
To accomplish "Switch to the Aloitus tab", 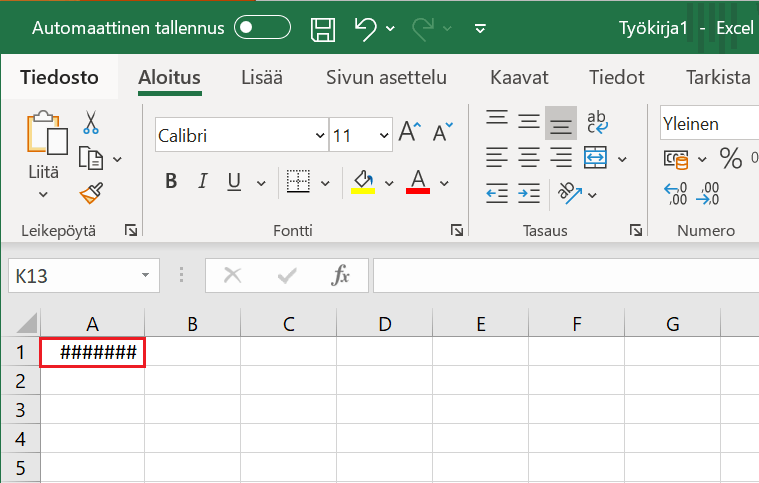I will click(169, 77).
